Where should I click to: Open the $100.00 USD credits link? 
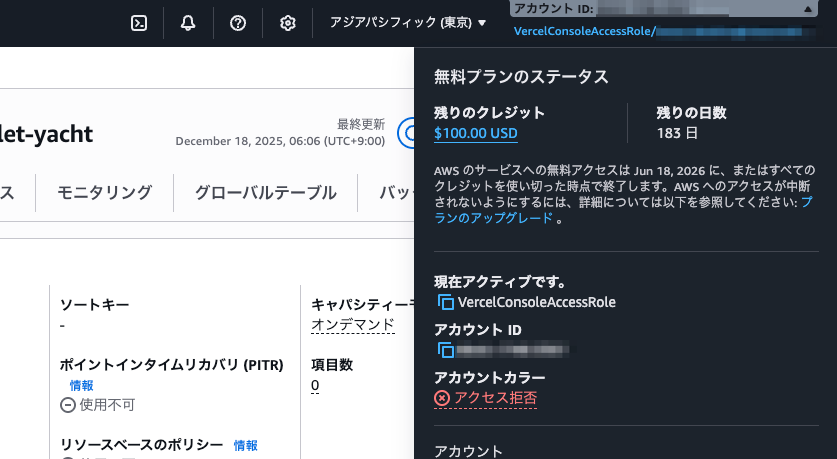(476, 133)
